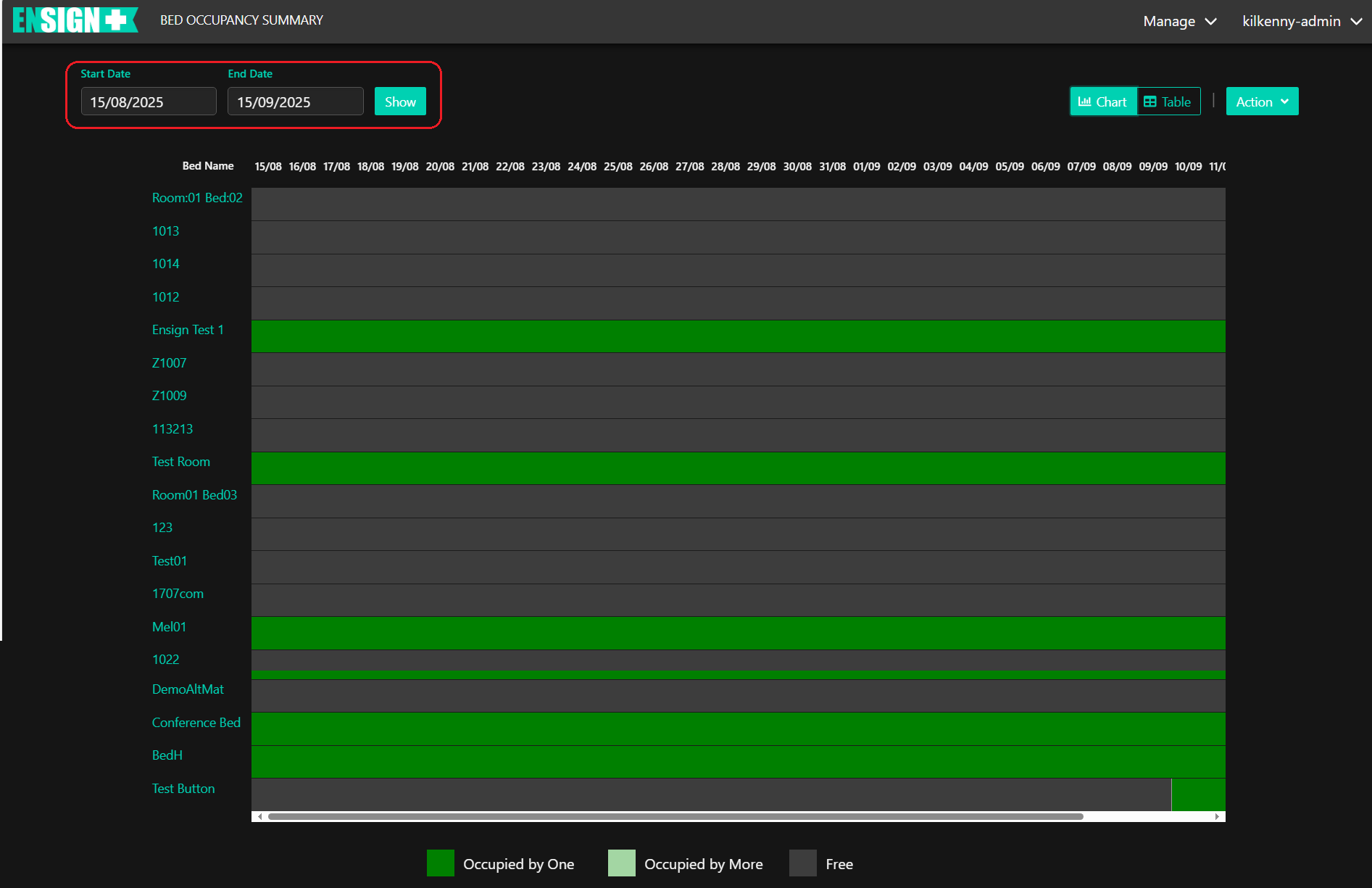Click the scrollbar's left arrow
Screen dimensions: 1372x888
(x=259, y=816)
